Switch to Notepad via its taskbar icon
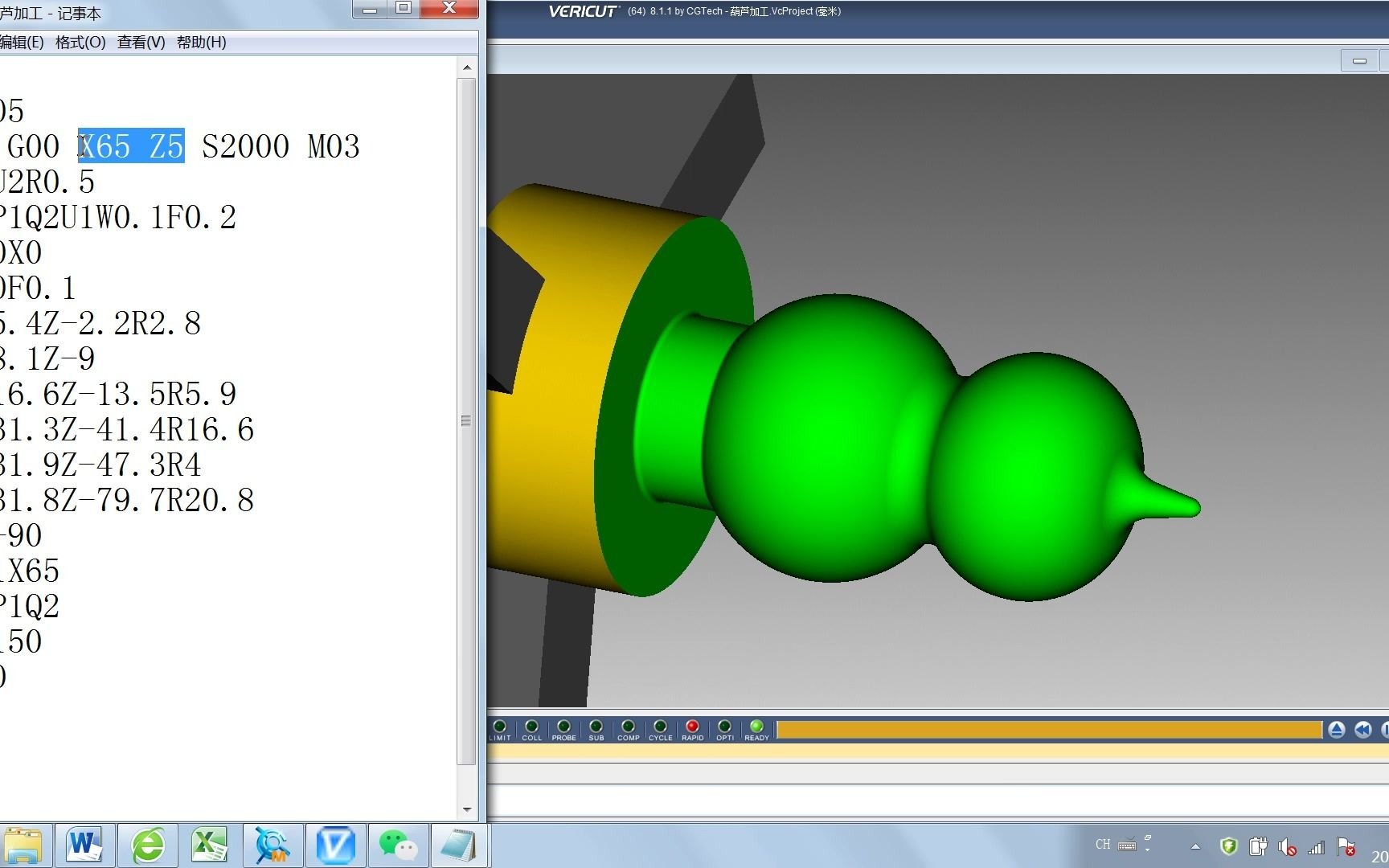 pyautogui.click(x=459, y=845)
